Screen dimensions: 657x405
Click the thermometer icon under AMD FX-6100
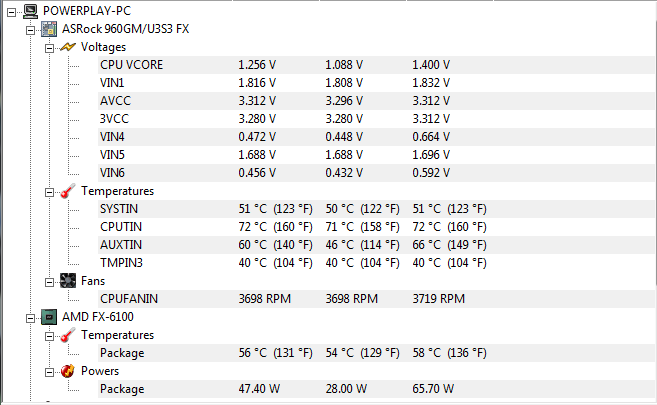point(68,335)
